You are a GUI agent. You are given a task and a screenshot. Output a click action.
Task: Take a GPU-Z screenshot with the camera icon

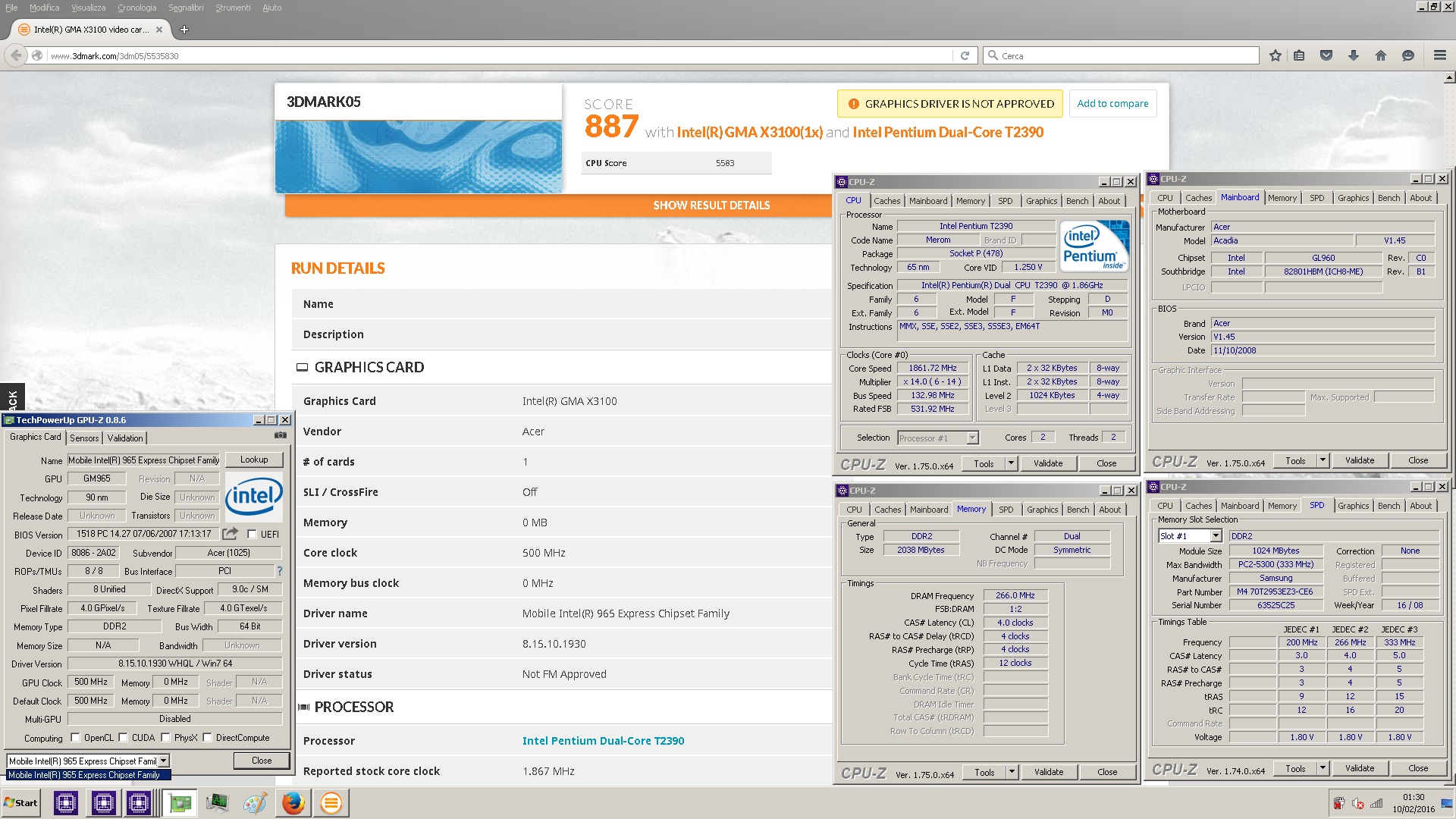pyautogui.click(x=281, y=435)
